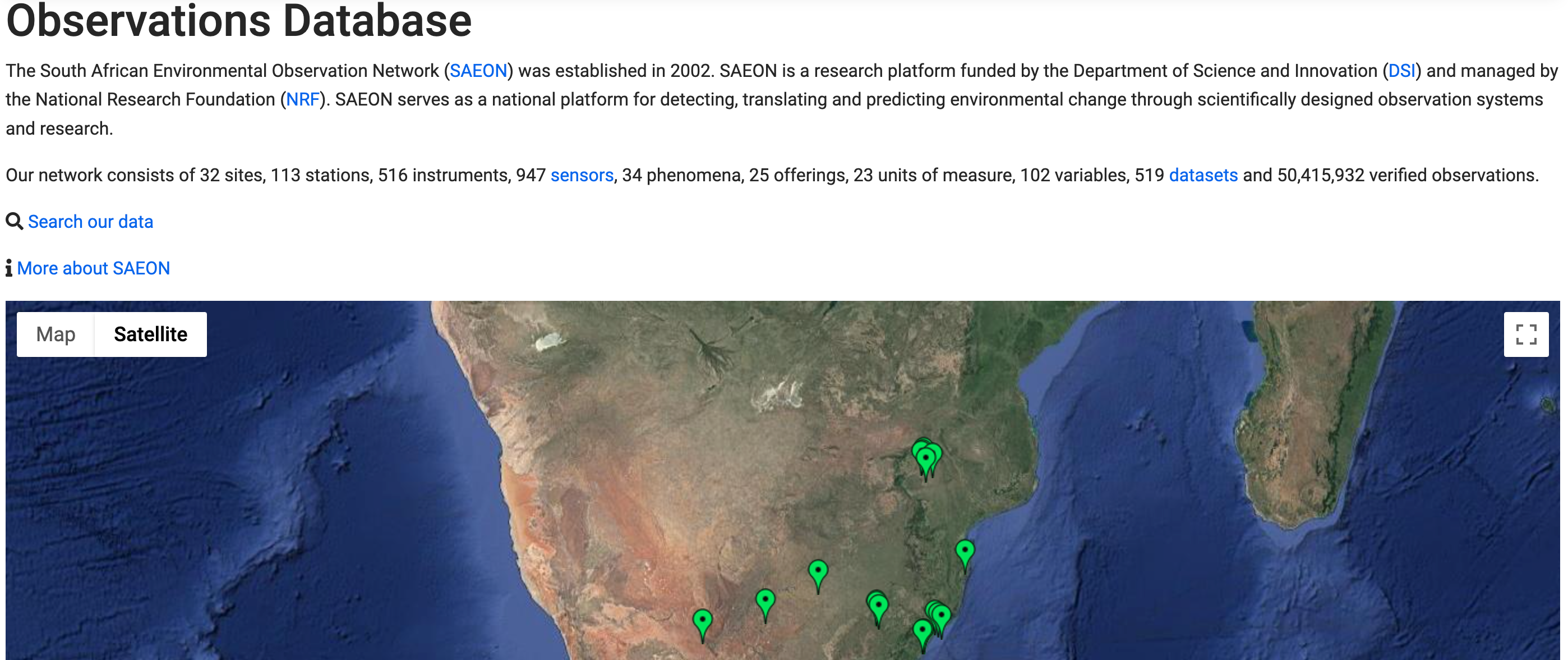Click the info icon next to More about SAEON
Viewport: 1568px width, 660px height.
point(8,268)
